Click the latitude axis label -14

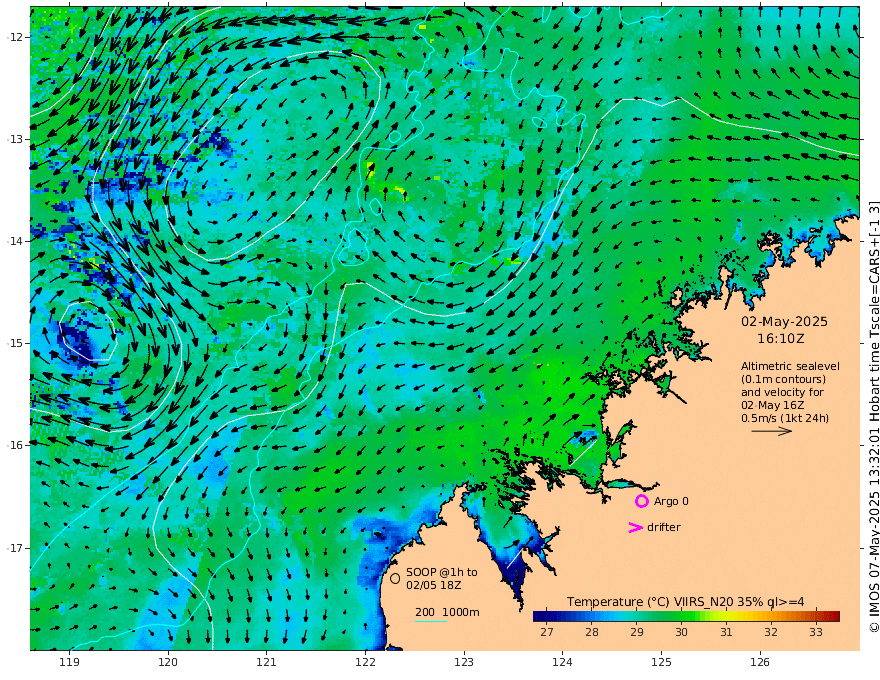(15, 241)
